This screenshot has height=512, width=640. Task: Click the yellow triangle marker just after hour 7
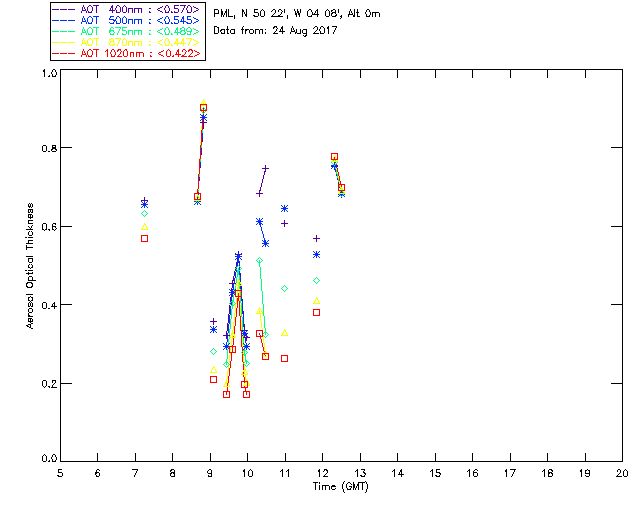[144, 227]
